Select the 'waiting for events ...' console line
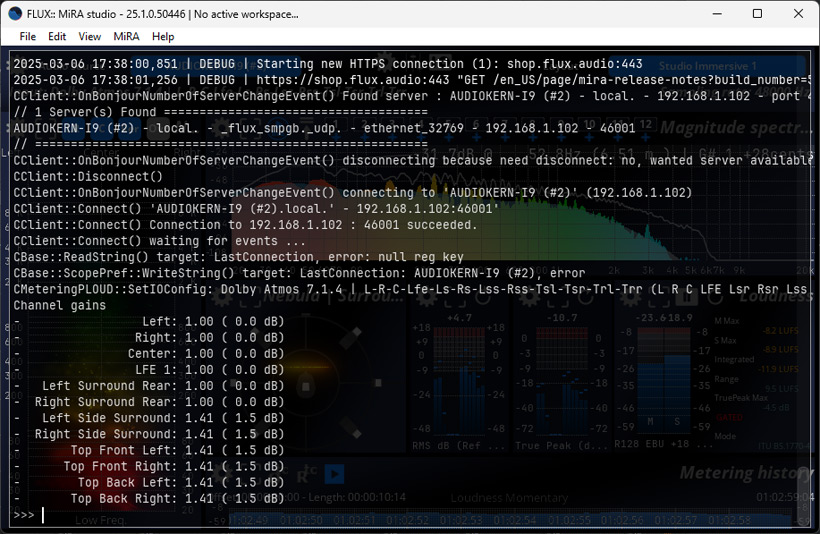820x534 pixels. [160, 241]
